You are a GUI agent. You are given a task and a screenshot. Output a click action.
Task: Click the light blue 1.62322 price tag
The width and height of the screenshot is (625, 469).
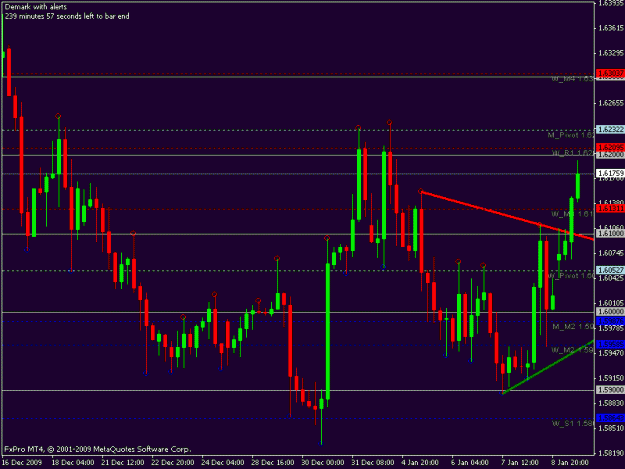(x=610, y=129)
